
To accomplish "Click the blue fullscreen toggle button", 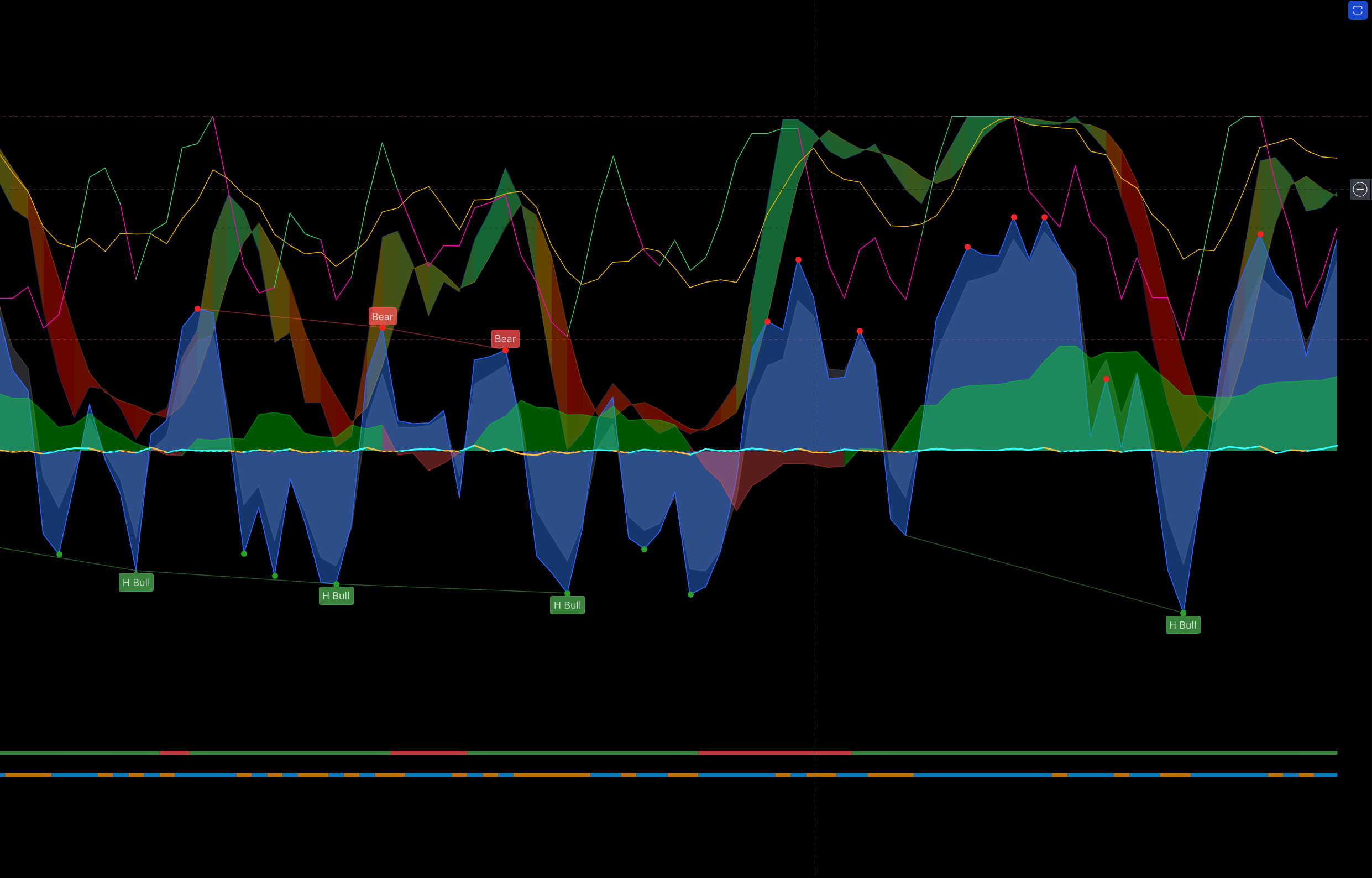I will point(1357,11).
